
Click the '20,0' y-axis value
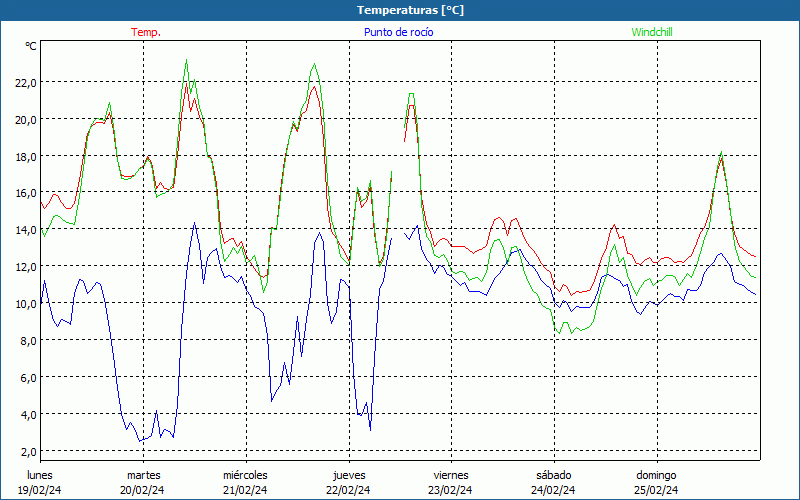(26, 120)
